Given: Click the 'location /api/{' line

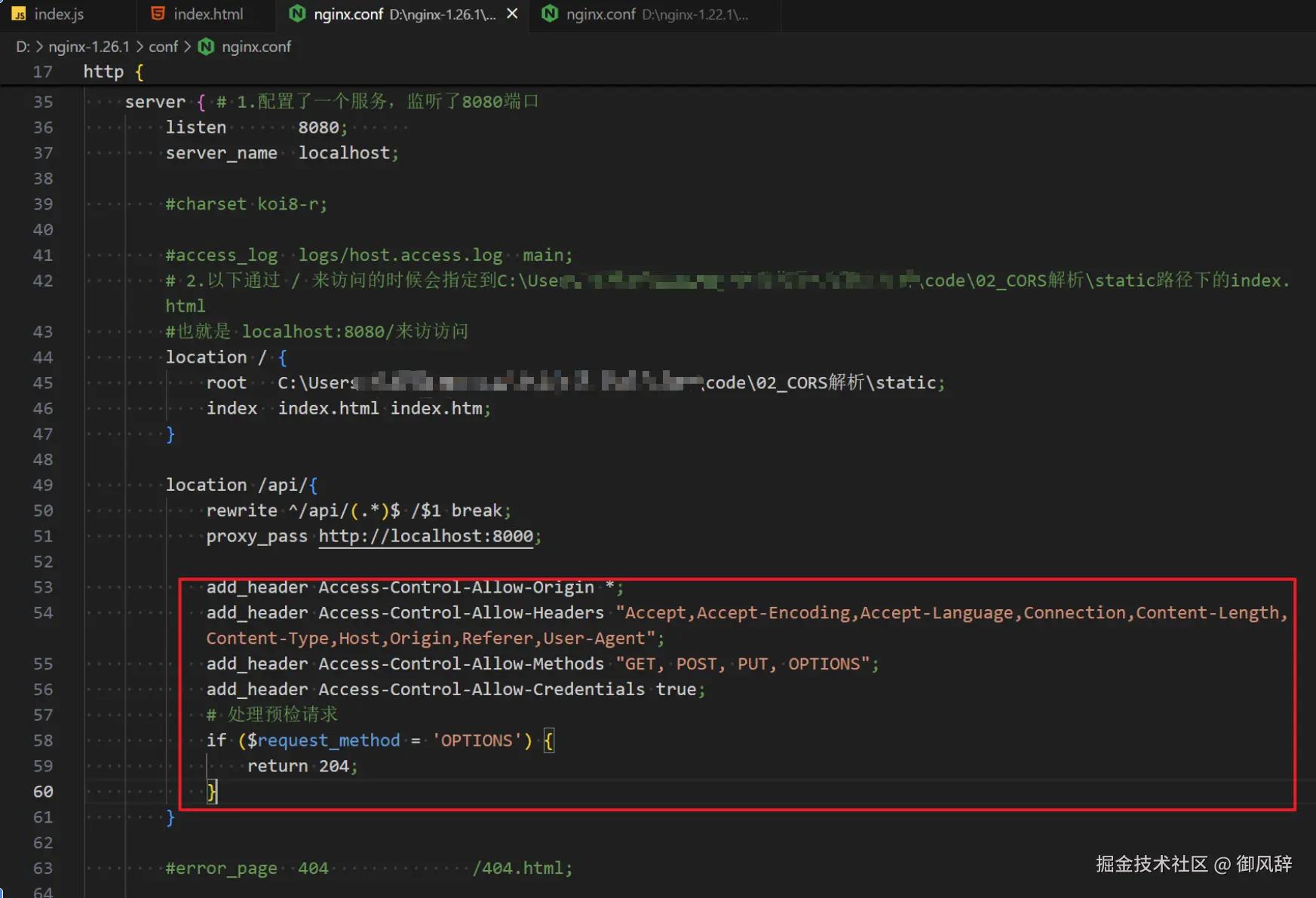Looking at the screenshot, I should pyautogui.click(x=241, y=485).
